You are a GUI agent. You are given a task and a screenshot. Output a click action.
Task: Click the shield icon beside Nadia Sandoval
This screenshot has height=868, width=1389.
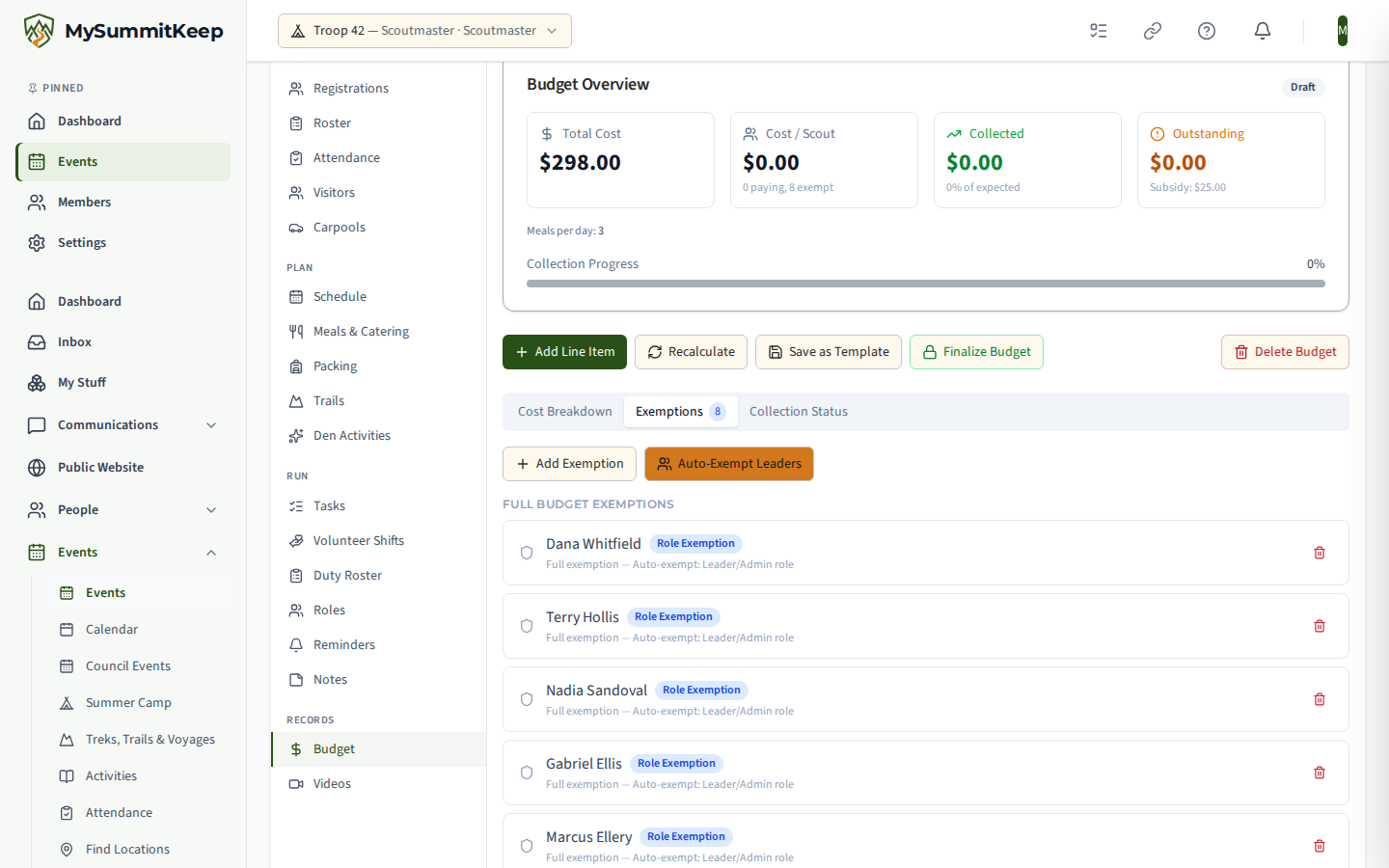pos(527,699)
